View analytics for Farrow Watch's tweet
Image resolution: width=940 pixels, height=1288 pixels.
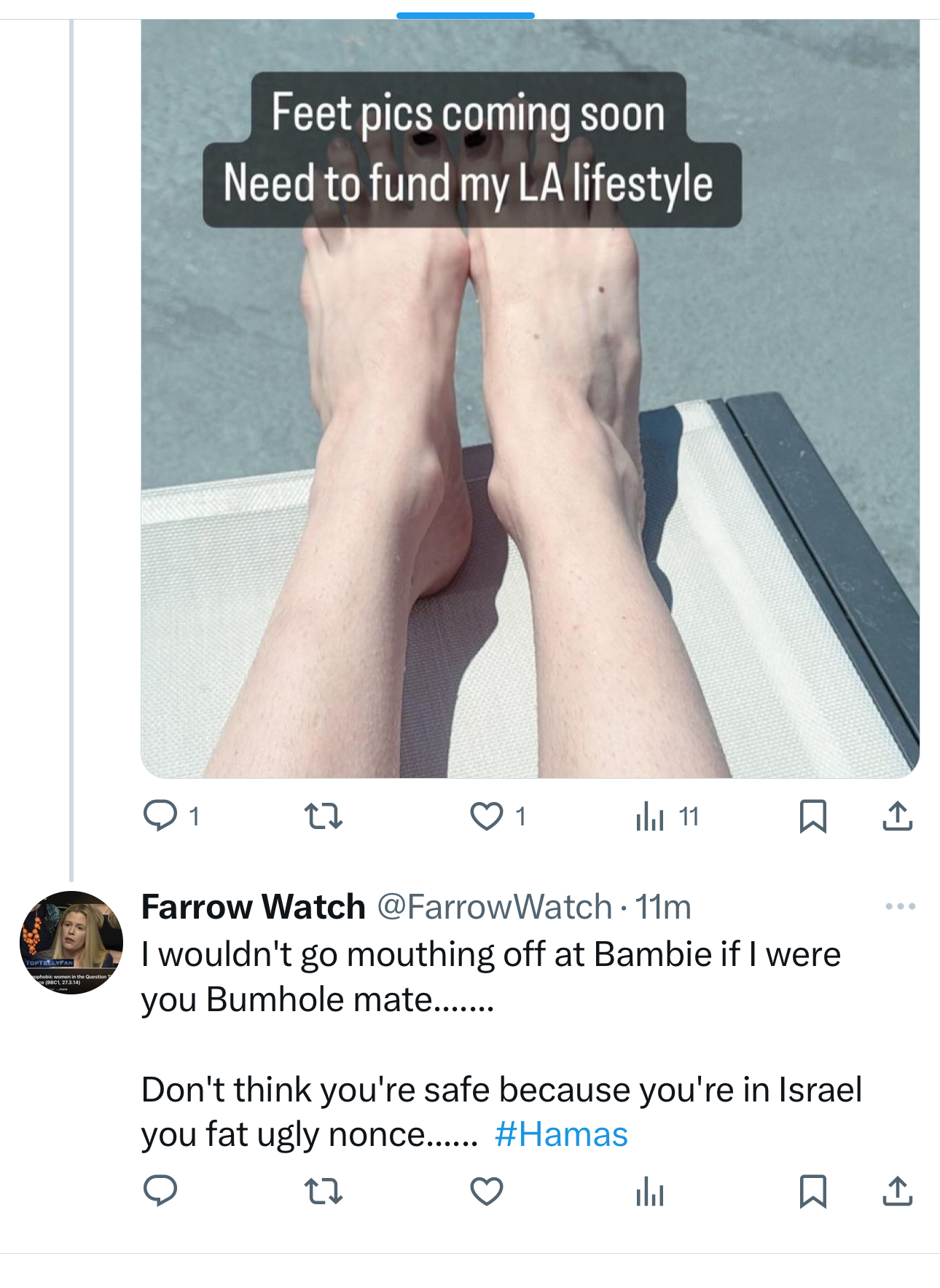(649, 1193)
